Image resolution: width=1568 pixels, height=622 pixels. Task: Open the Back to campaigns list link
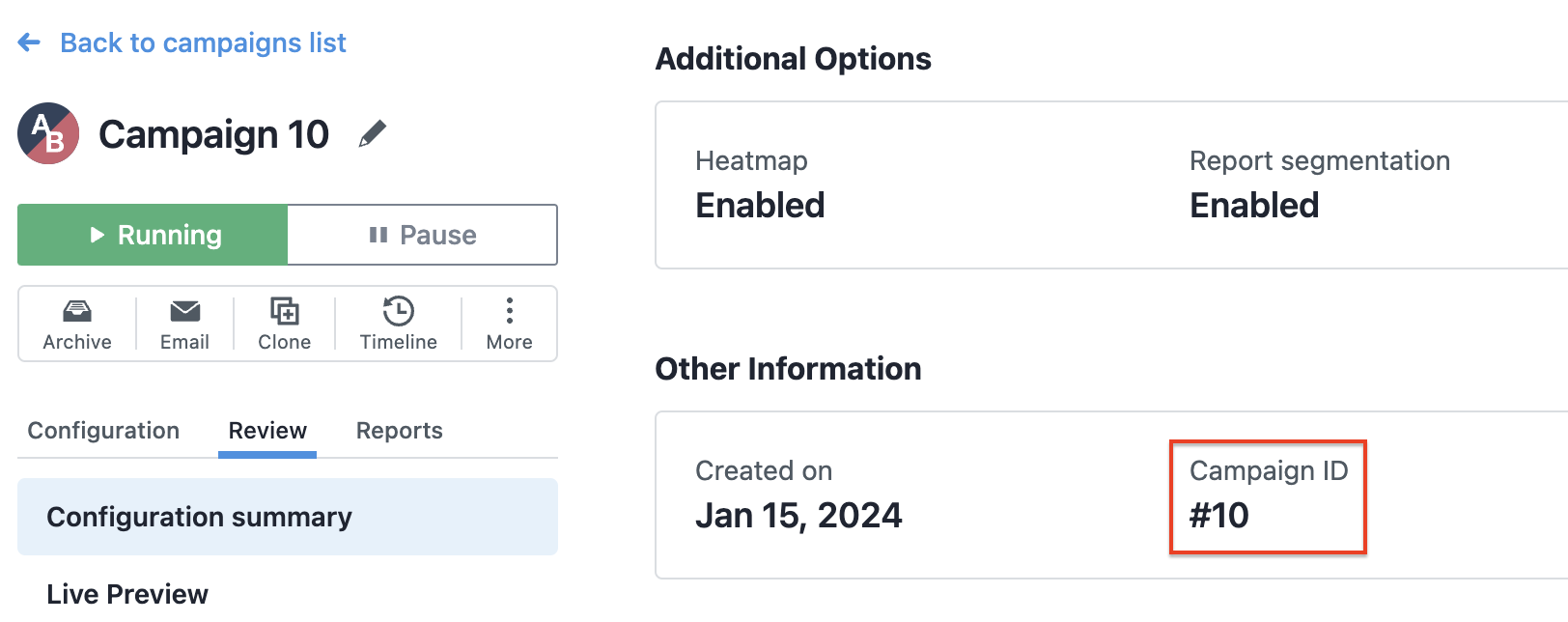[x=203, y=42]
